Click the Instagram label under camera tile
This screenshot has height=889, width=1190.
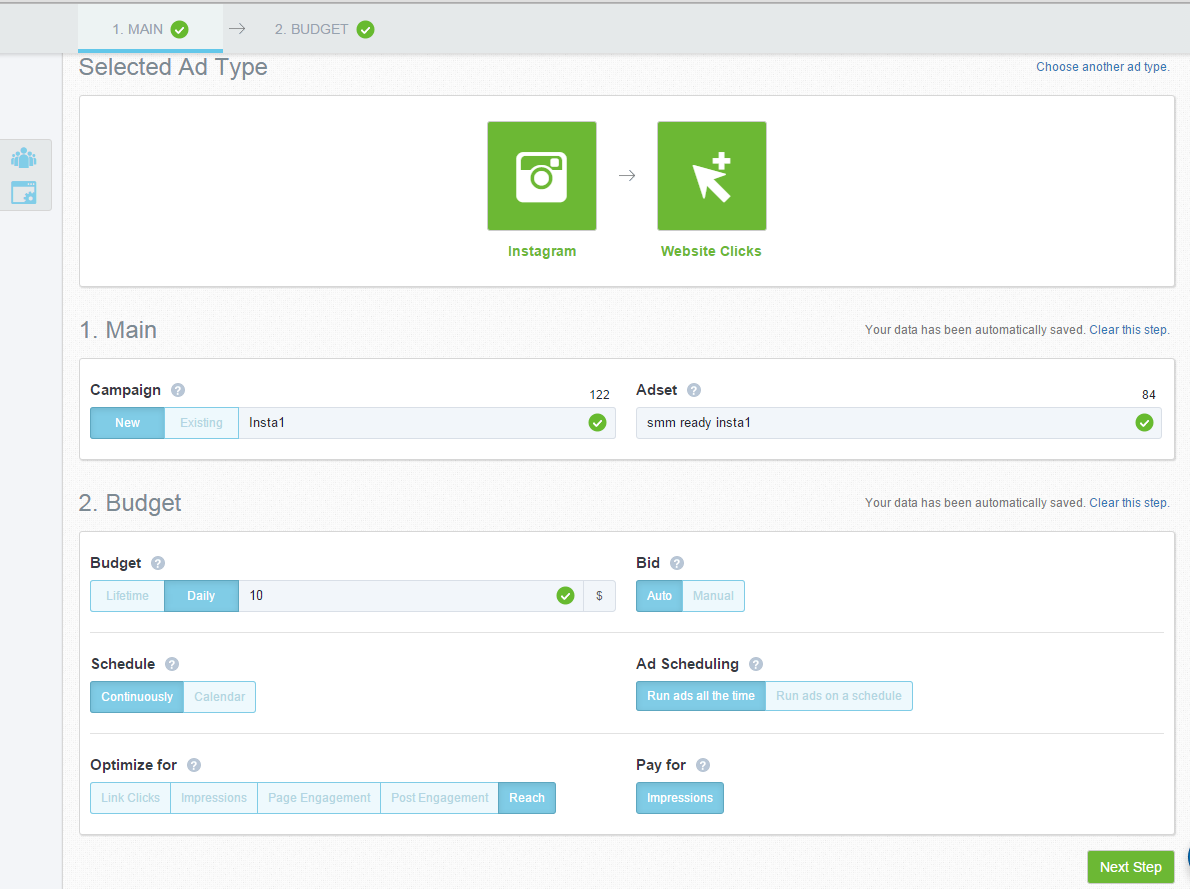542,251
